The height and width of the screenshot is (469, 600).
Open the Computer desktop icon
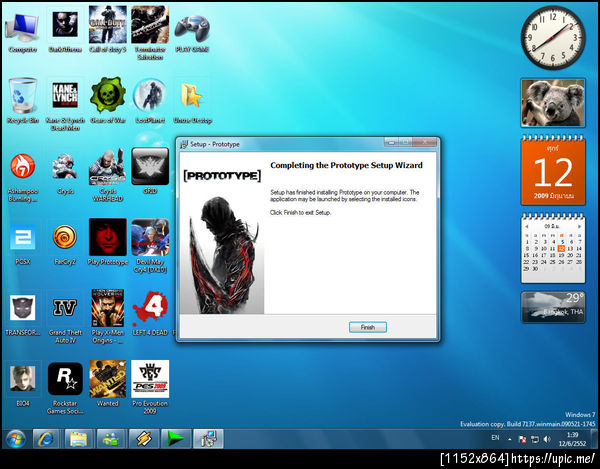23,31
